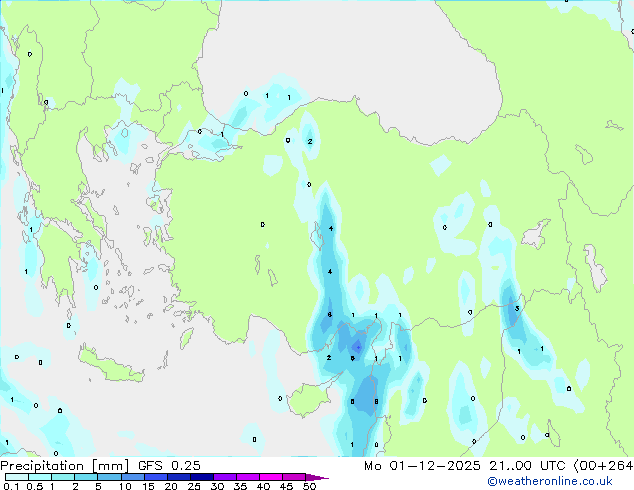This screenshot has width=634, height=490.
Task: Pick the 20–25 mm dark blue swatch
Action: point(178,477)
